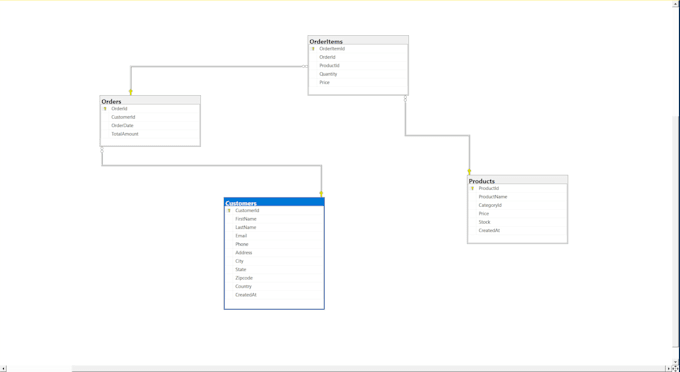Viewport: 680px width, 372px height.
Task: Click the primary key icon in Products table
Action: point(472,189)
